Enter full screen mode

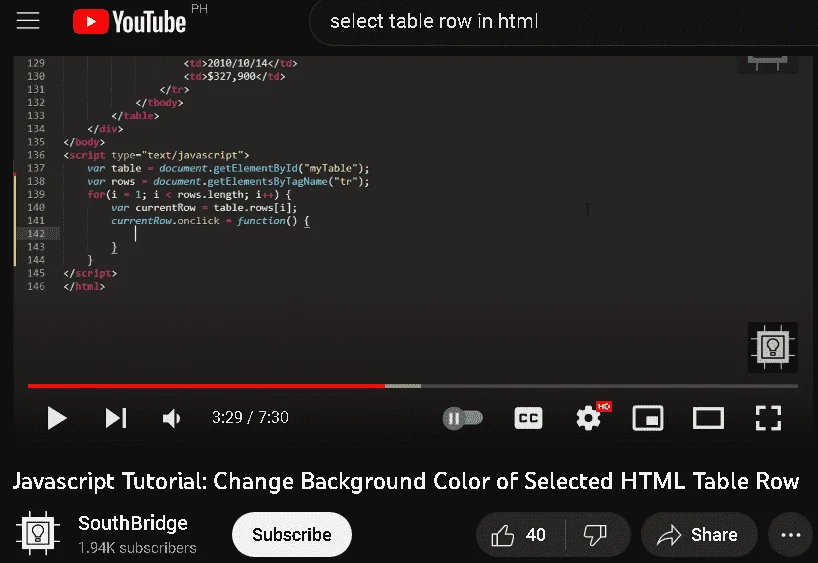[x=768, y=418]
